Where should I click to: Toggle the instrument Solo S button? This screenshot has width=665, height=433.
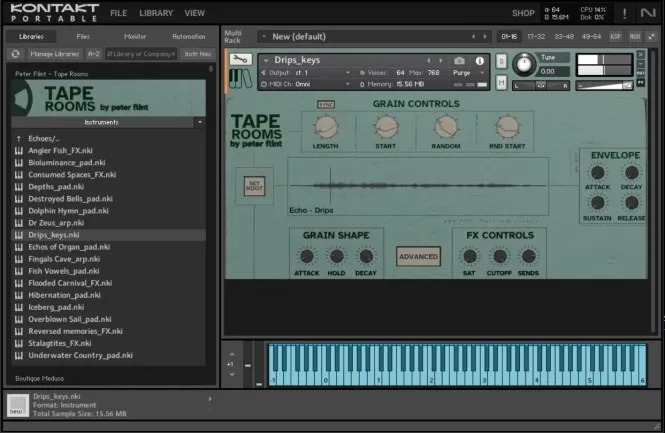[501, 61]
